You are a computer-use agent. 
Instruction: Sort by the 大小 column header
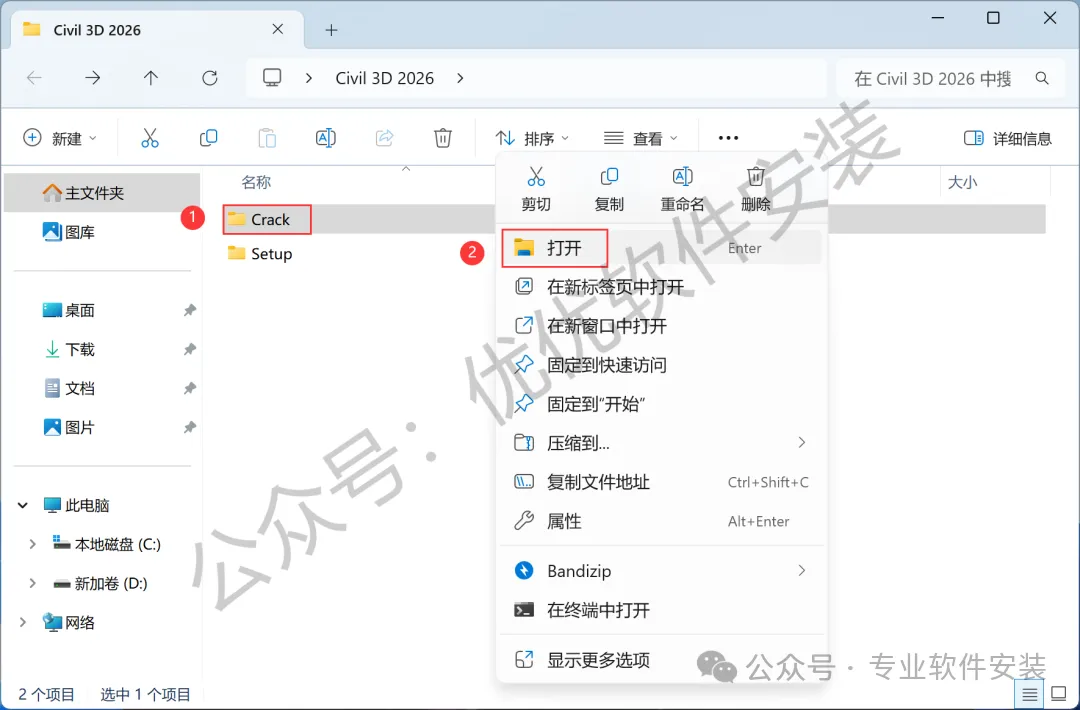coord(962,182)
